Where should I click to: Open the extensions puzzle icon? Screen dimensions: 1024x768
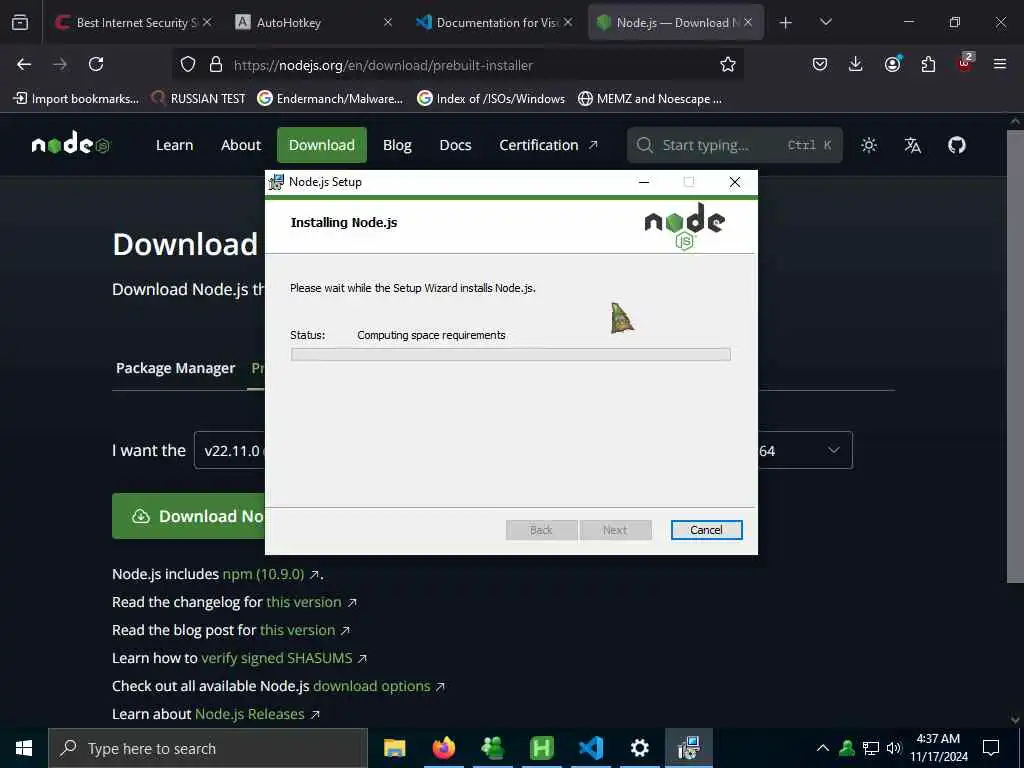[928, 64]
